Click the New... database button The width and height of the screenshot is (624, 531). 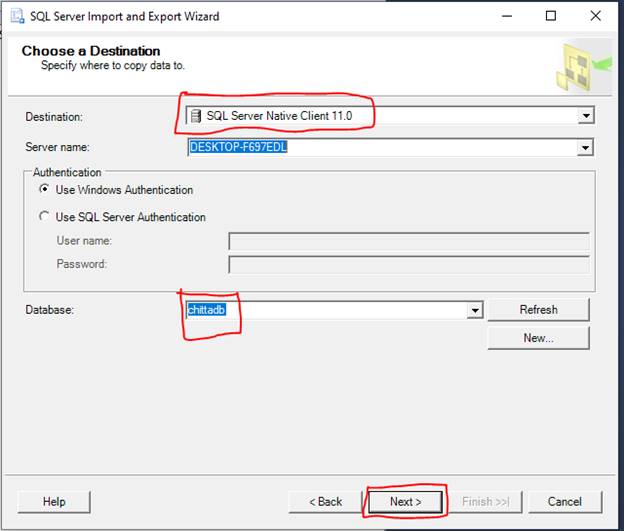pos(538,338)
